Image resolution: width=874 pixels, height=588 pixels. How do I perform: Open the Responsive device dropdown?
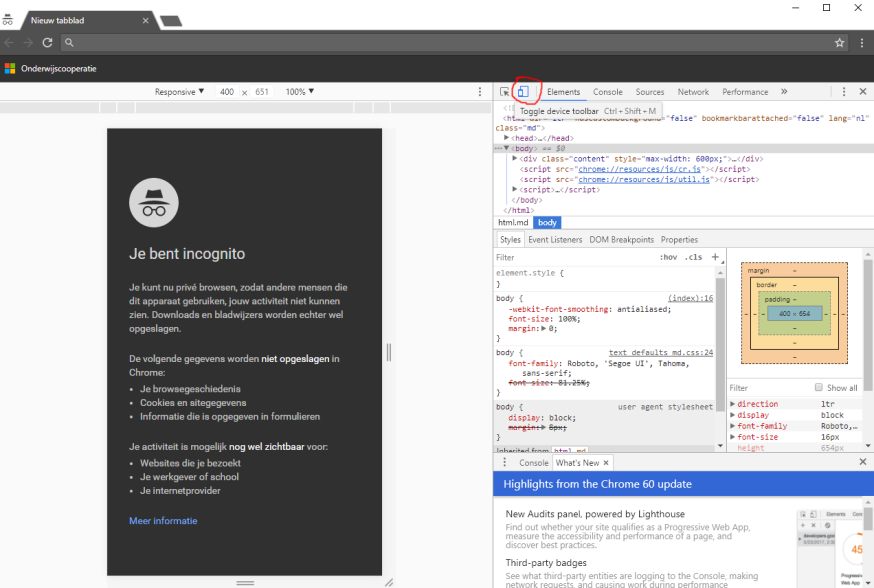[x=179, y=91]
